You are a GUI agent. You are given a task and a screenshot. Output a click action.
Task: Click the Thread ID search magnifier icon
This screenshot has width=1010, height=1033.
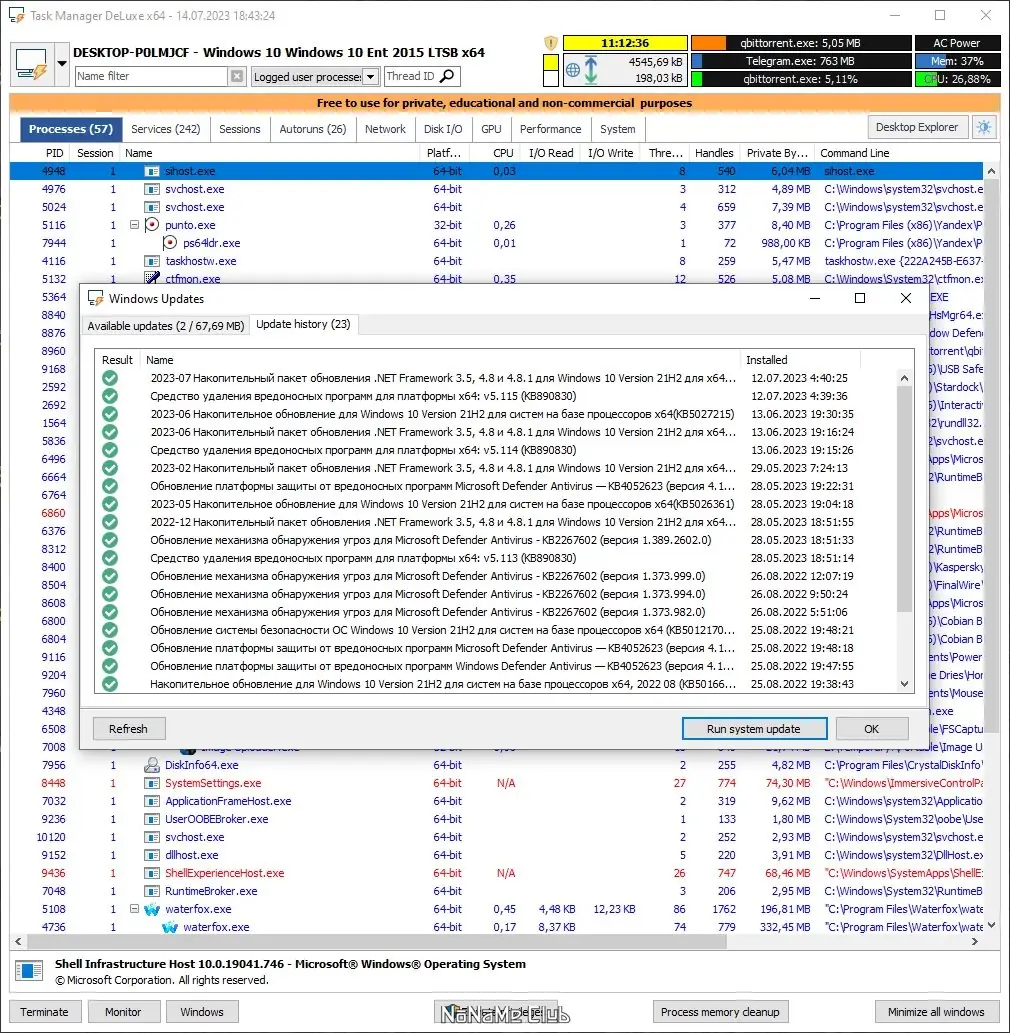447,76
